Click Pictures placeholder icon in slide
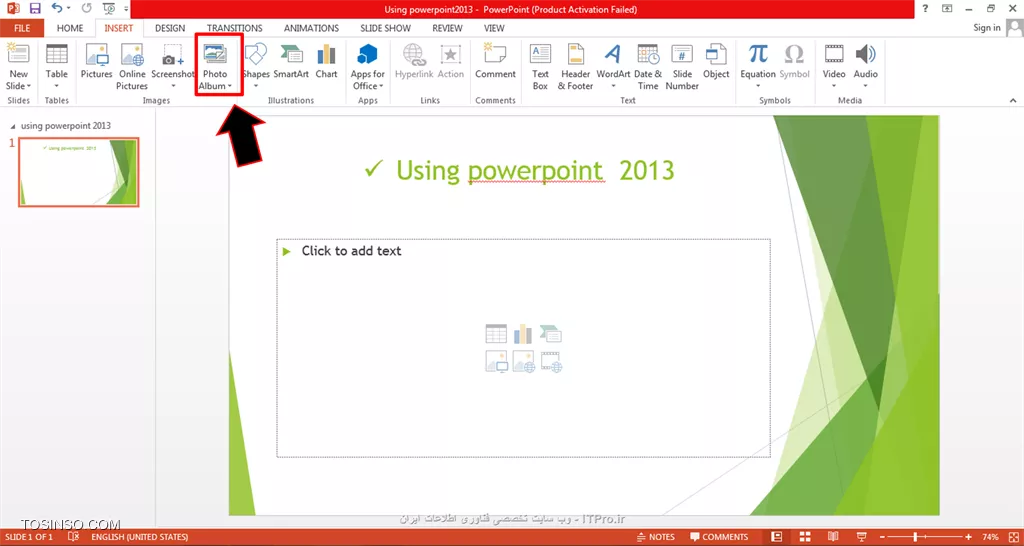1024x546 pixels. (496, 361)
